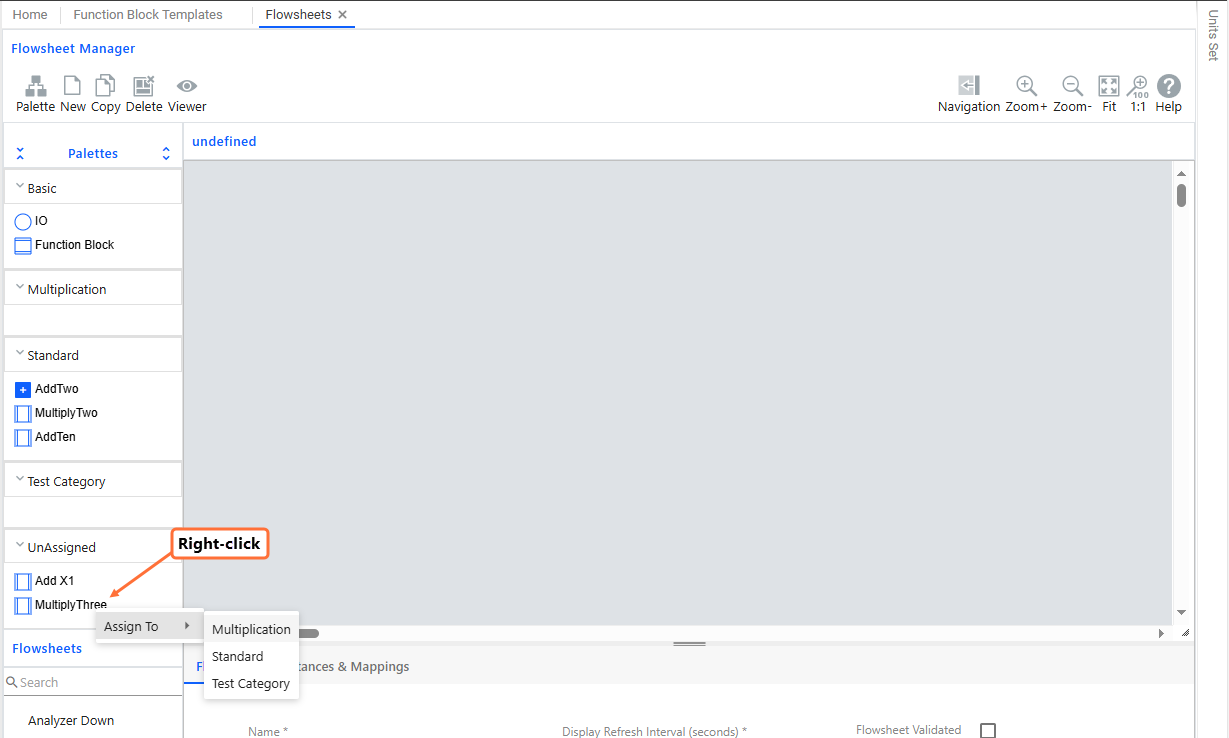Click the vertical scrollbar thumb of canvas
This screenshot has height=738, width=1229.
(x=1182, y=195)
